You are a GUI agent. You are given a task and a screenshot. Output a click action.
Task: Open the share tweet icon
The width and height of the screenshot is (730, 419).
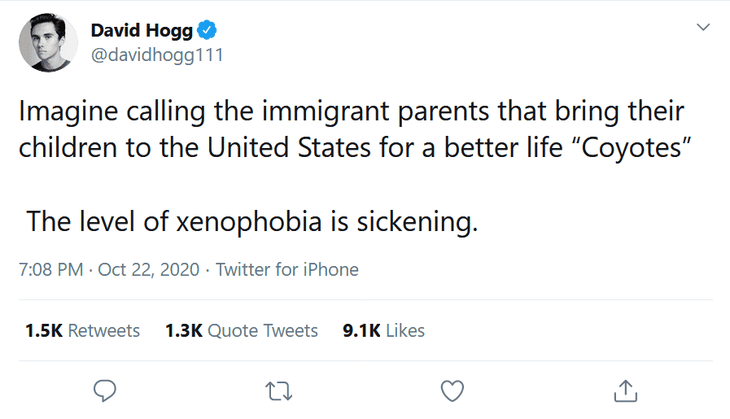624,388
